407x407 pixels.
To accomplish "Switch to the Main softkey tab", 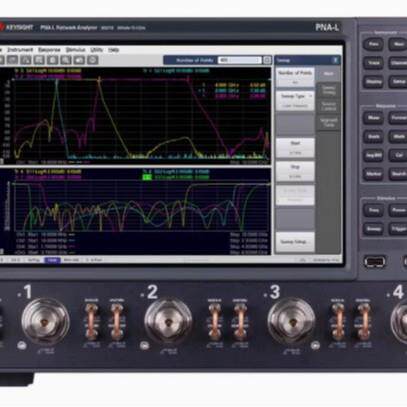I will 328,74.
